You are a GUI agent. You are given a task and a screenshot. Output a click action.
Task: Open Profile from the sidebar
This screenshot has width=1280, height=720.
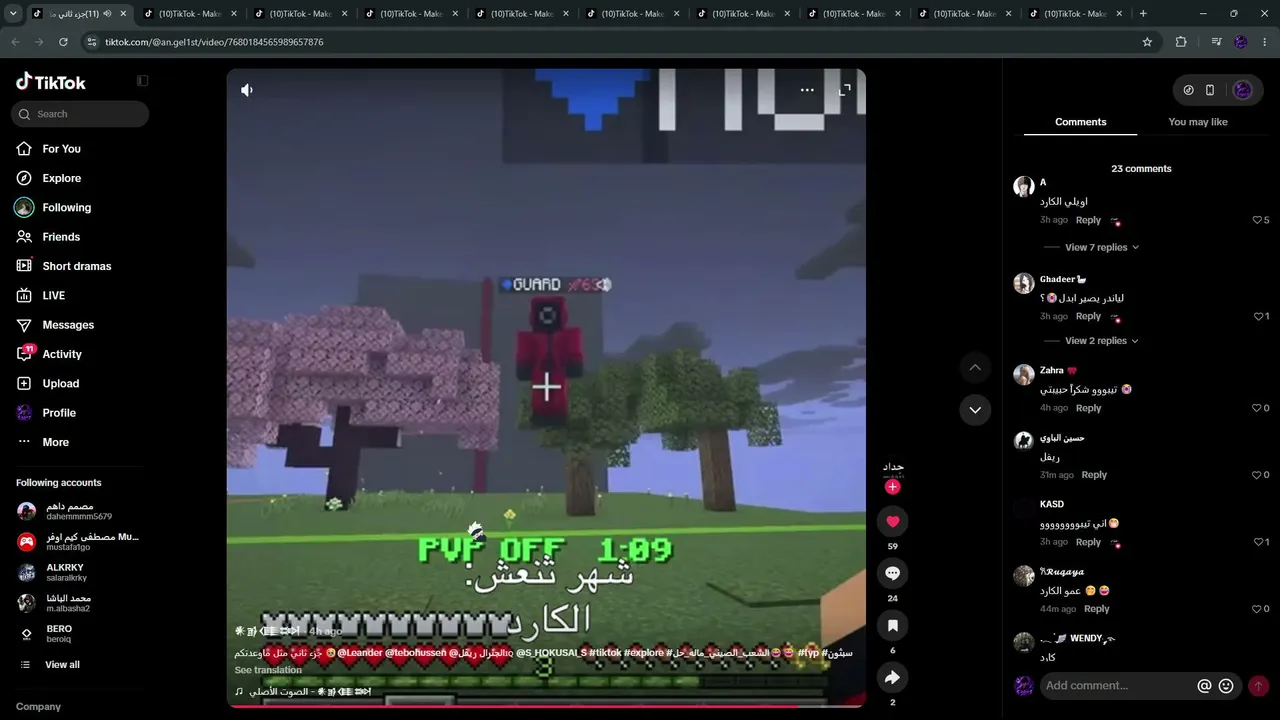click(x=58, y=413)
